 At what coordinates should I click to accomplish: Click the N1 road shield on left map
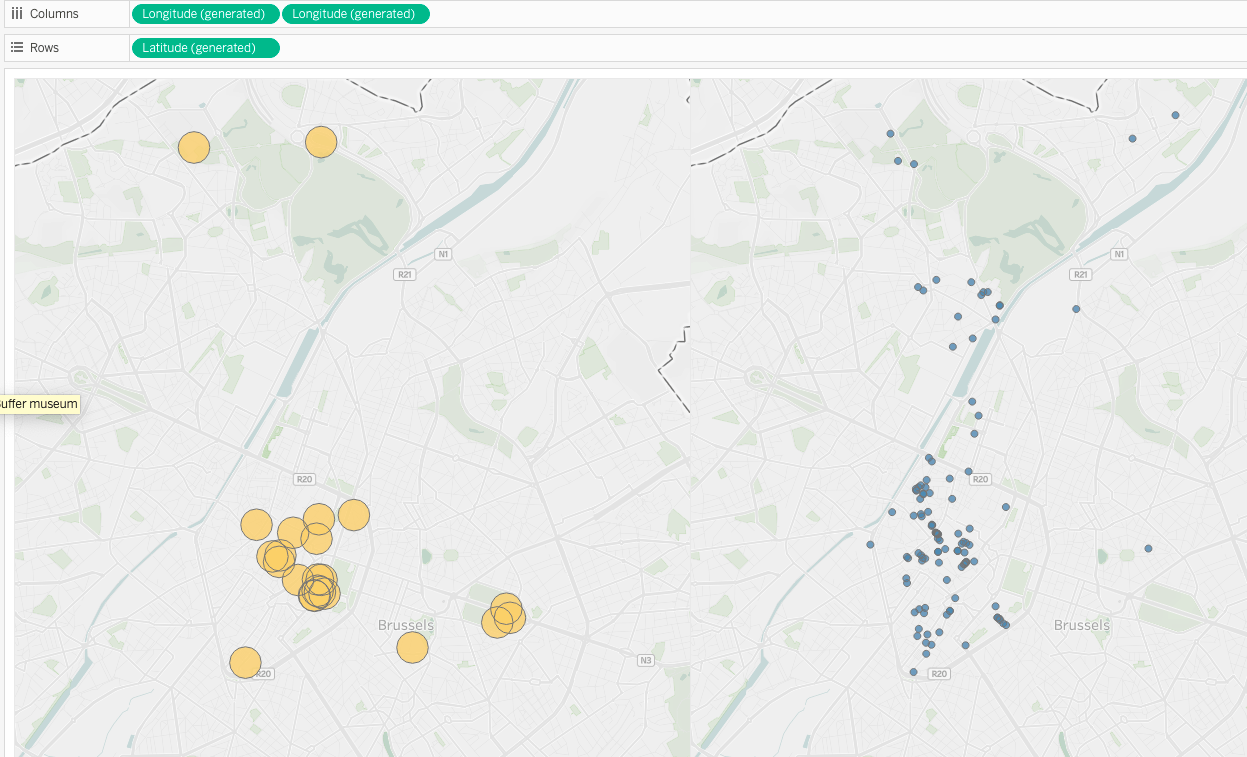point(442,254)
